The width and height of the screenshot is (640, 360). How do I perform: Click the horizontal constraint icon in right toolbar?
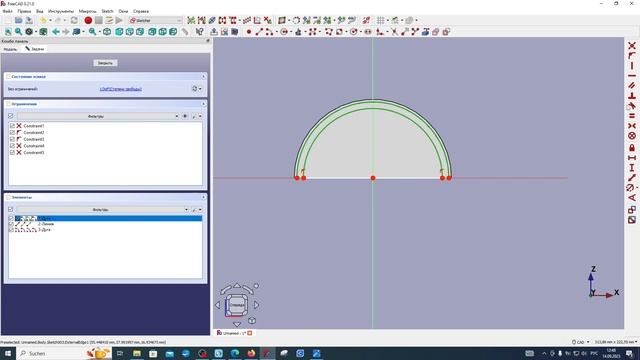(632, 76)
